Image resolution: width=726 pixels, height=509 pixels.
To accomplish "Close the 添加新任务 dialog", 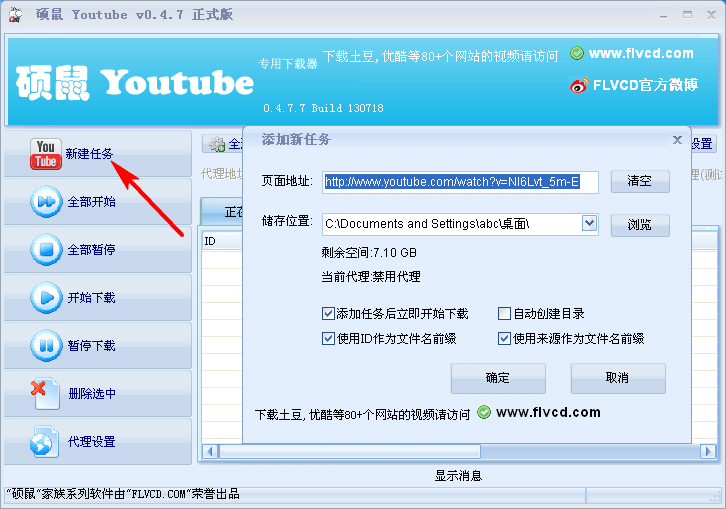I will click(x=677, y=139).
